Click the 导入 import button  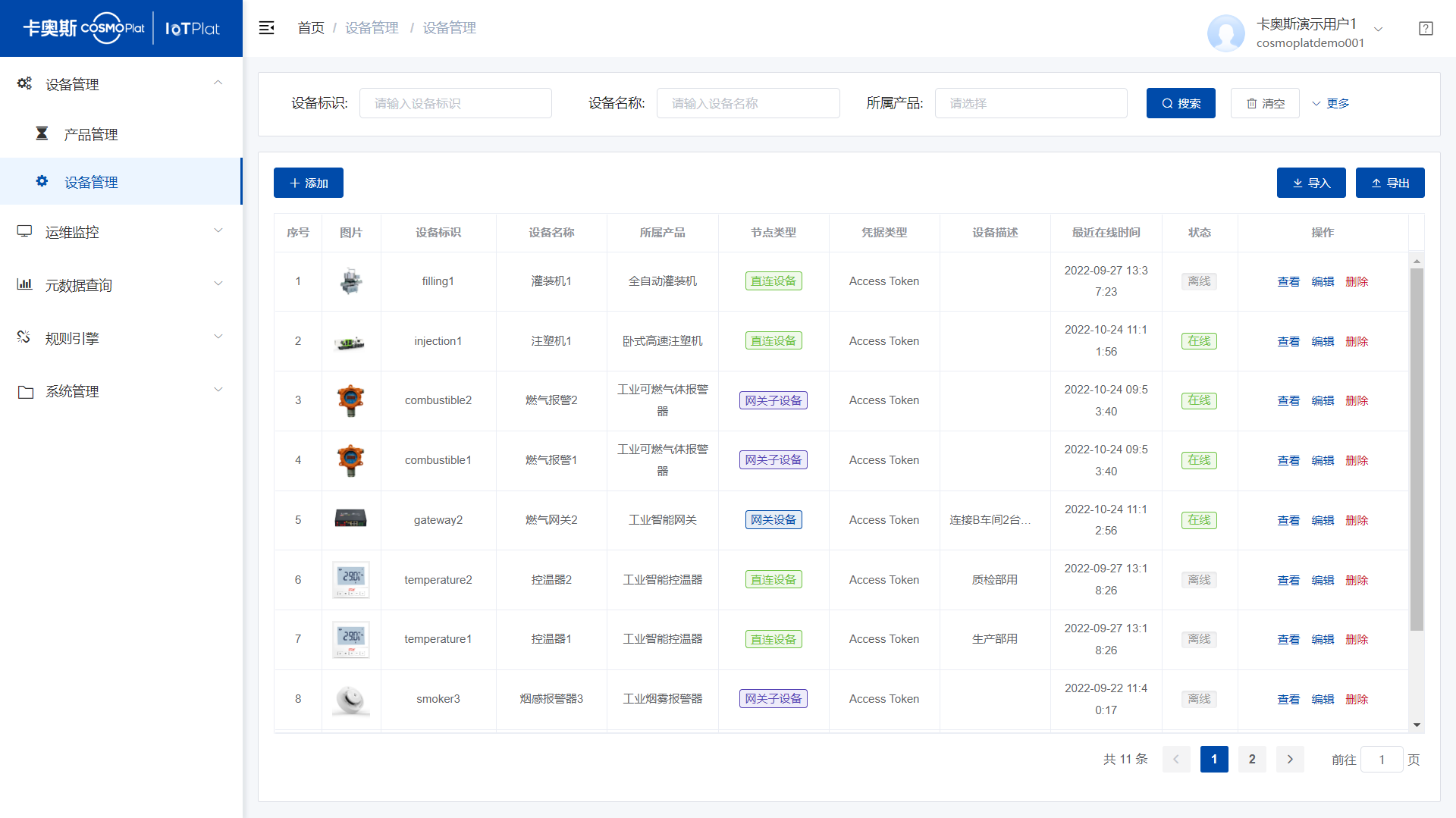pyautogui.click(x=1311, y=183)
